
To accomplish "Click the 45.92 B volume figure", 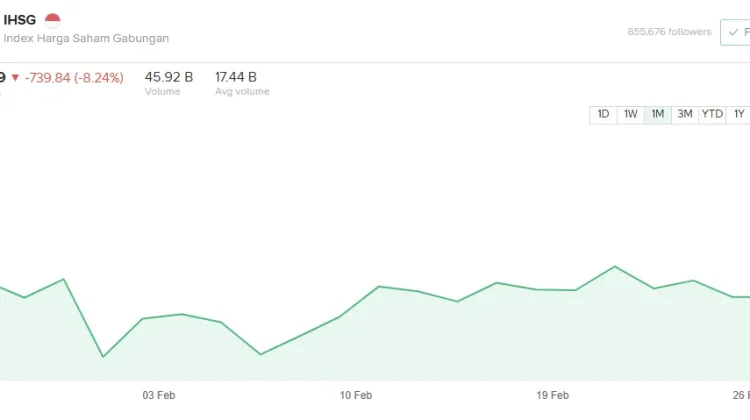I will (x=169, y=76).
